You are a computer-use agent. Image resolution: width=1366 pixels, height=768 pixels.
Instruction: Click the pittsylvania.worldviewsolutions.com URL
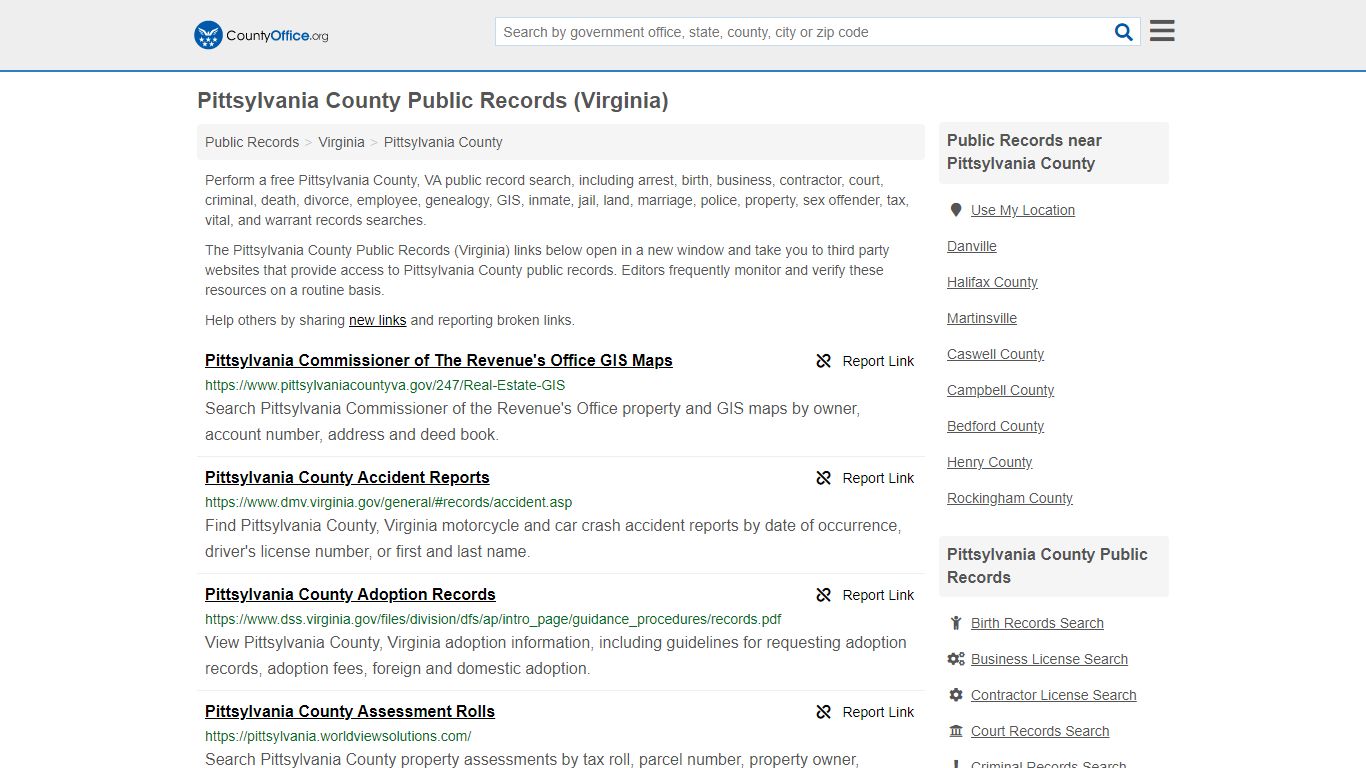pyautogui.click(x=338, y=736)
